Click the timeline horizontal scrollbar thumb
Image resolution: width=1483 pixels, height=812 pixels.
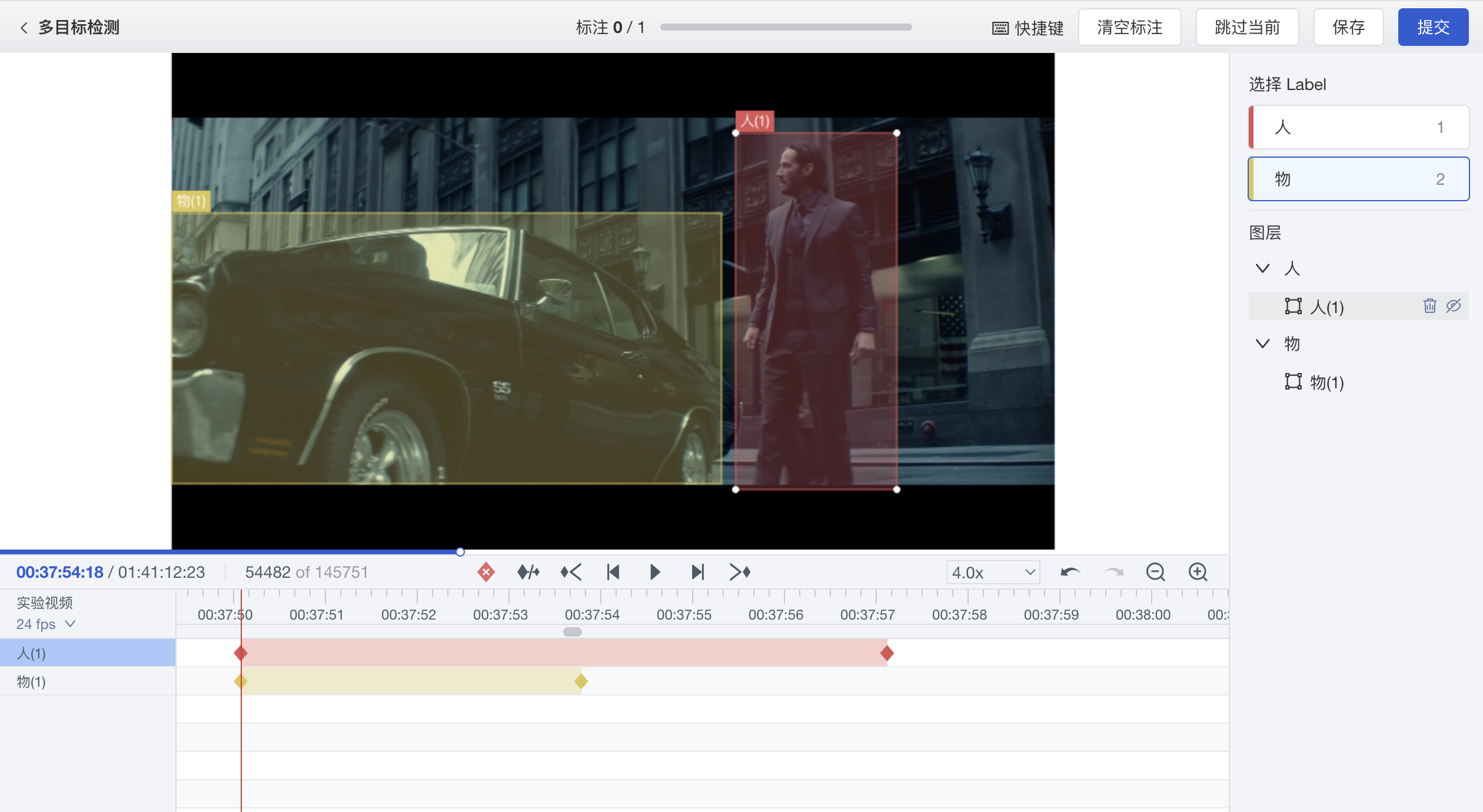point(572,632)
